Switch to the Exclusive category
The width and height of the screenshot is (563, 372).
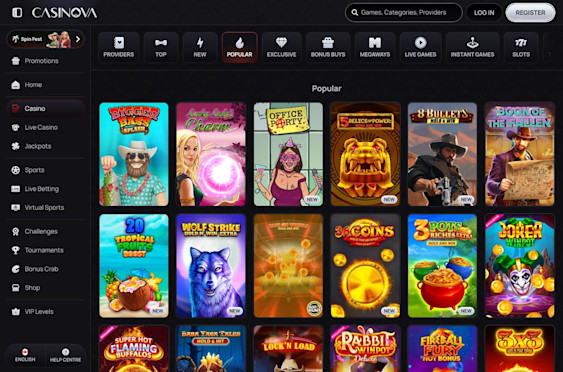pos(282,47)
